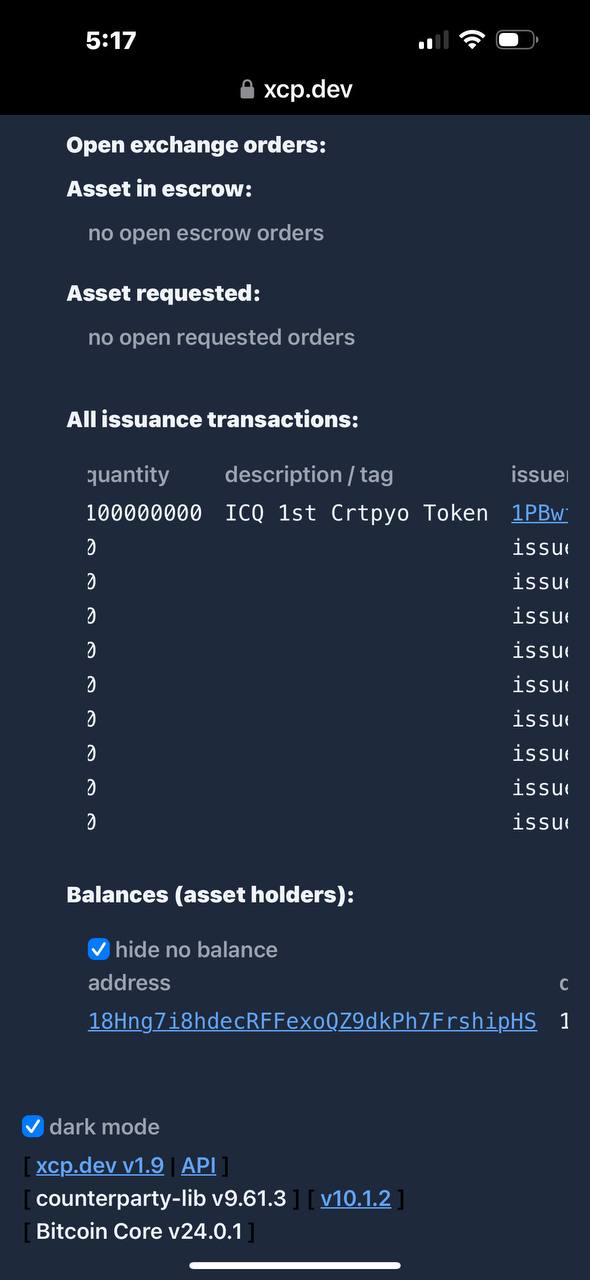Screen dimensions: 590x1280
Task: Tap the xcp.dev address bar
Action: click(296, 90)
